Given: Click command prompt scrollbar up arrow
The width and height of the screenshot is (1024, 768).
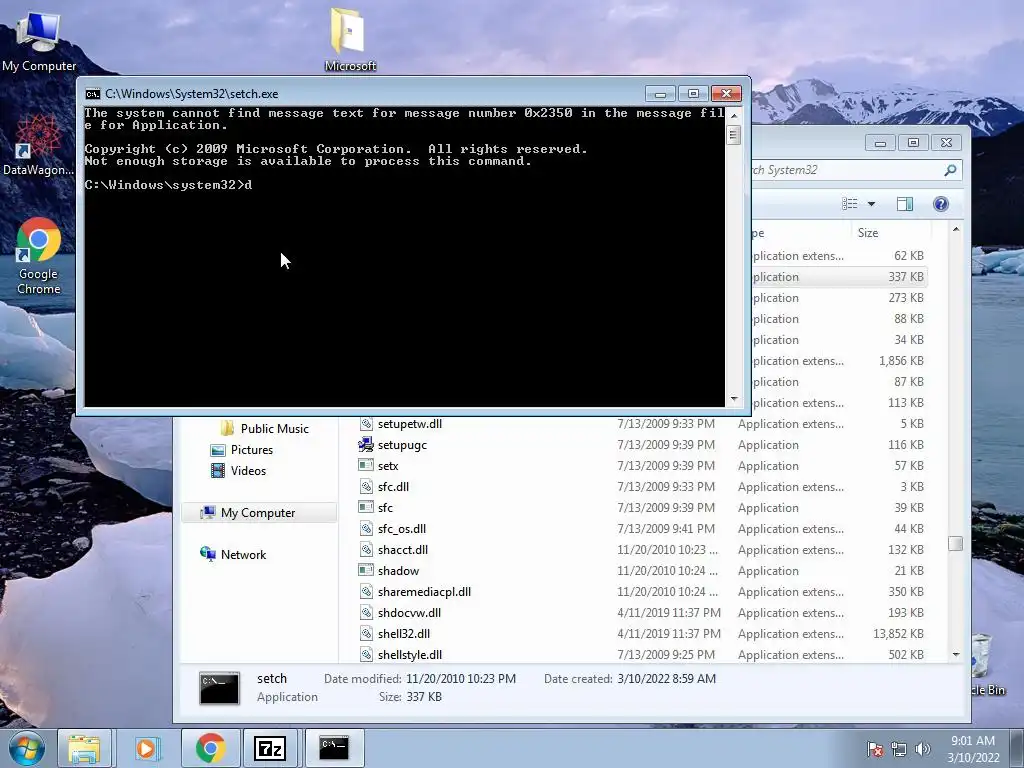Looking at the screenshot, I should (x=734, y=116).
